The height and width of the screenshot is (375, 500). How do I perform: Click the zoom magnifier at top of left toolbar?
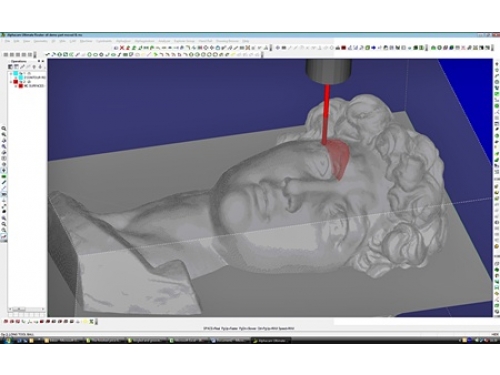[x=4, y=128]
